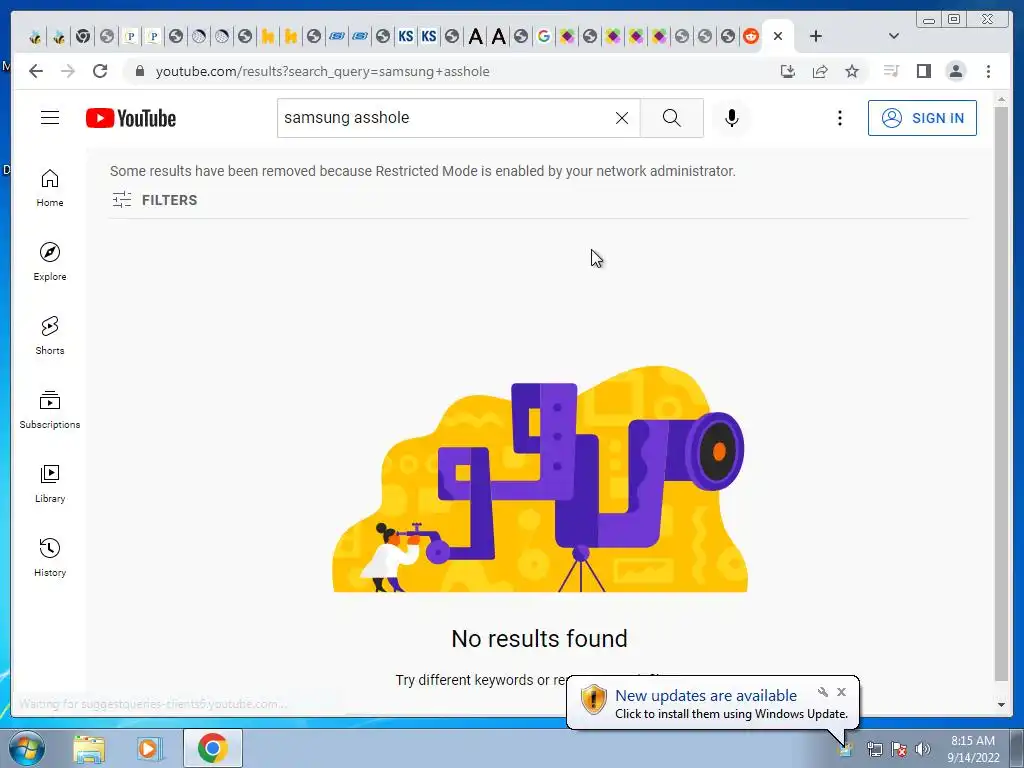The width and height of the screenshot is (1024, 768).
Task: Open the Chrome profile avatar menu
Action: click(x=955, y=71)
